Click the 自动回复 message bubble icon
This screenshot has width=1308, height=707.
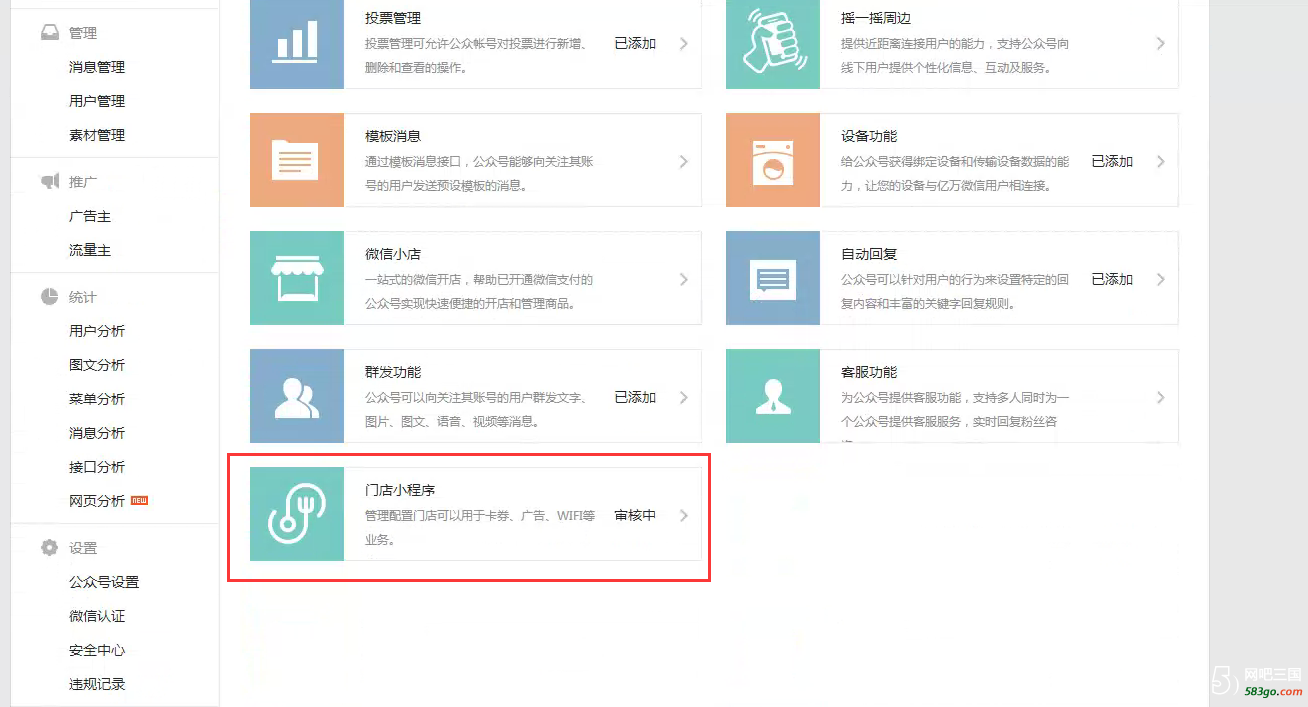coord(773,278)
